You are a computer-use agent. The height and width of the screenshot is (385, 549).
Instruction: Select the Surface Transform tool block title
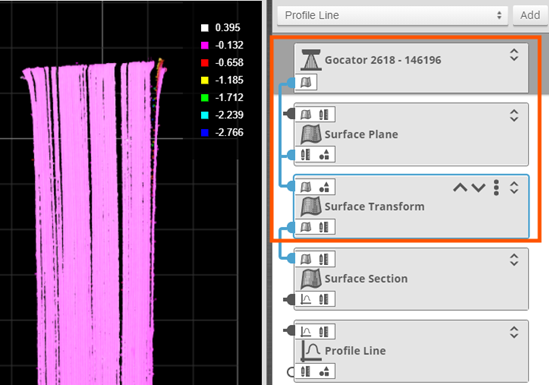[374, 206]
